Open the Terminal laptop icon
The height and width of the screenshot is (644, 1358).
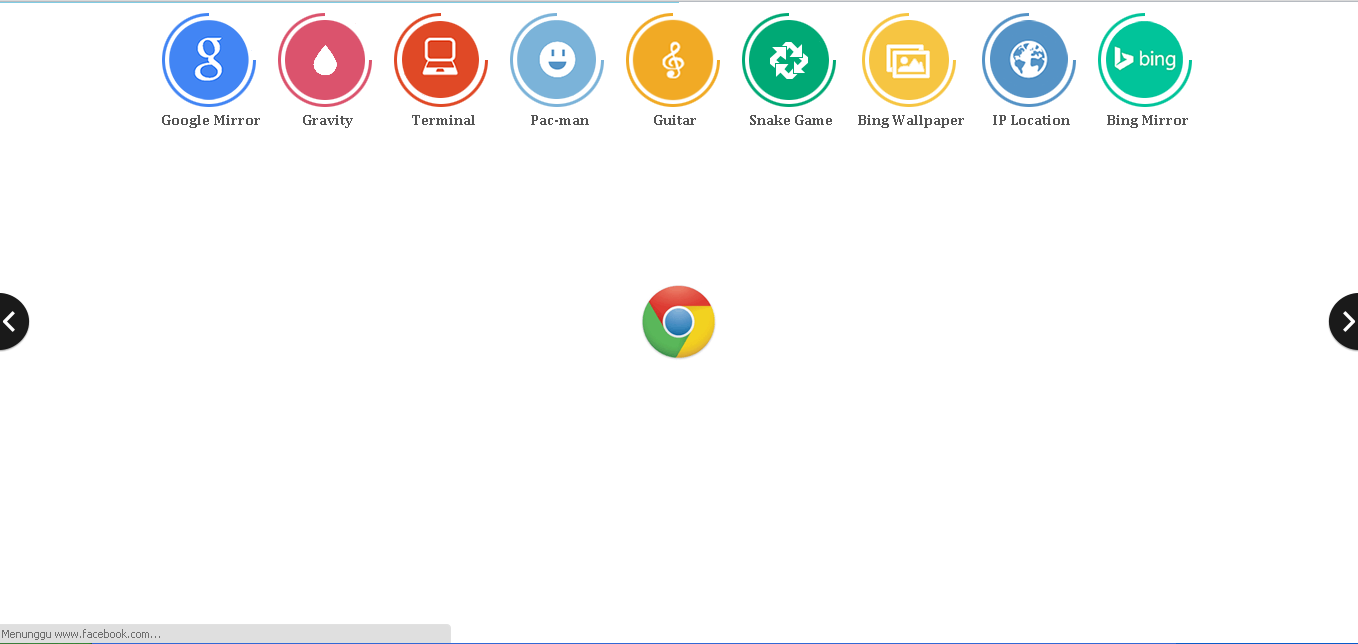[441, 60]
